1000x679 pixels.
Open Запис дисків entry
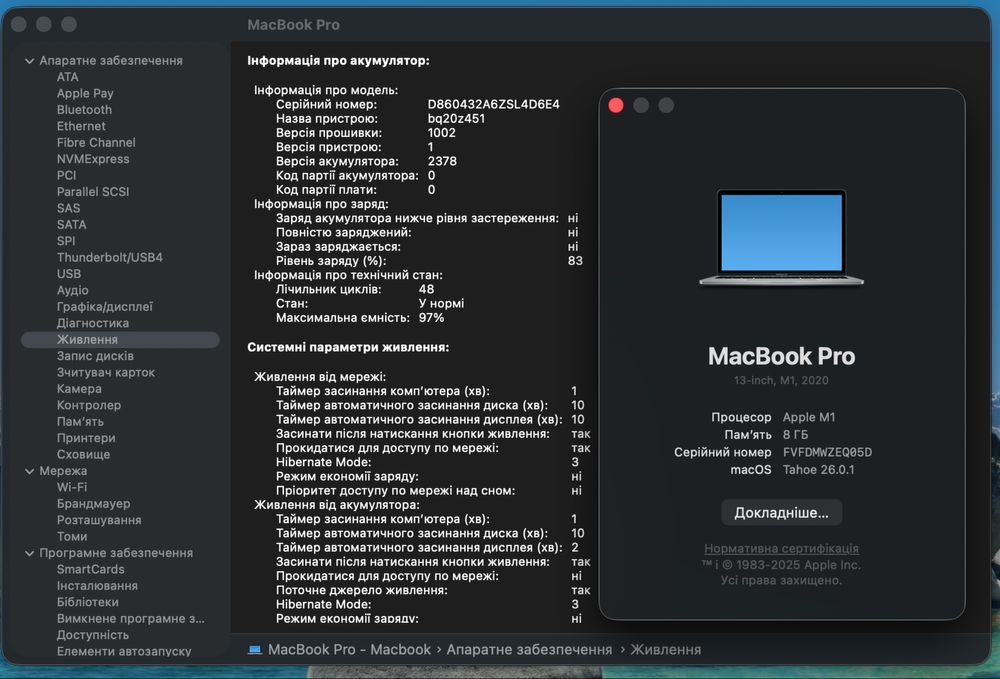click(95, 356)
